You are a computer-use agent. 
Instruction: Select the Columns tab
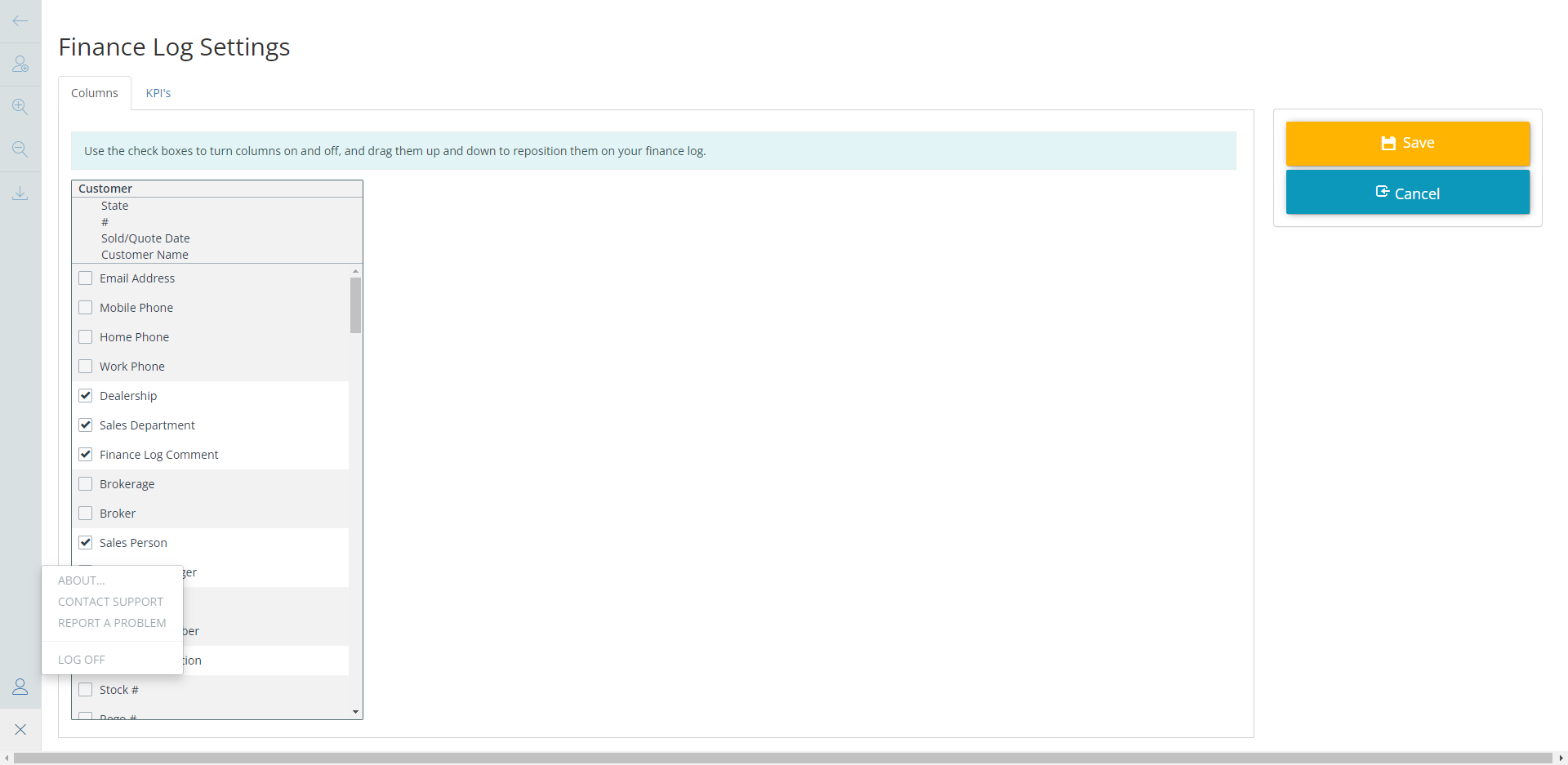point(95,93)
